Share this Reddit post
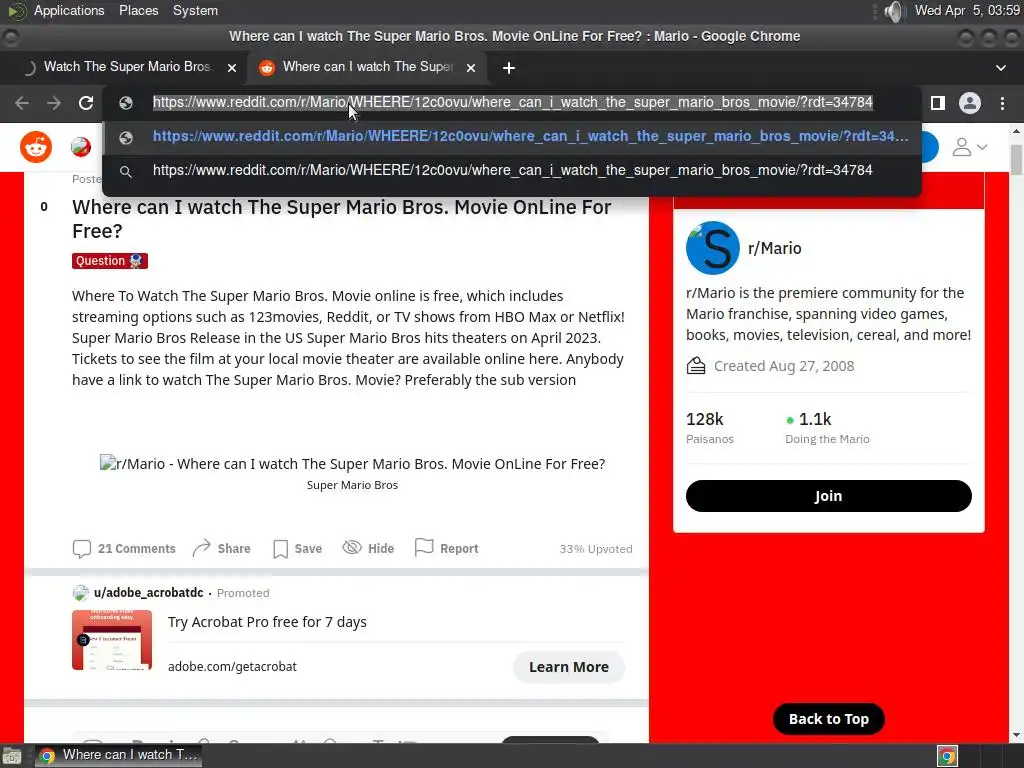Viewport: 1024px width, 768px height. (221, 549)
